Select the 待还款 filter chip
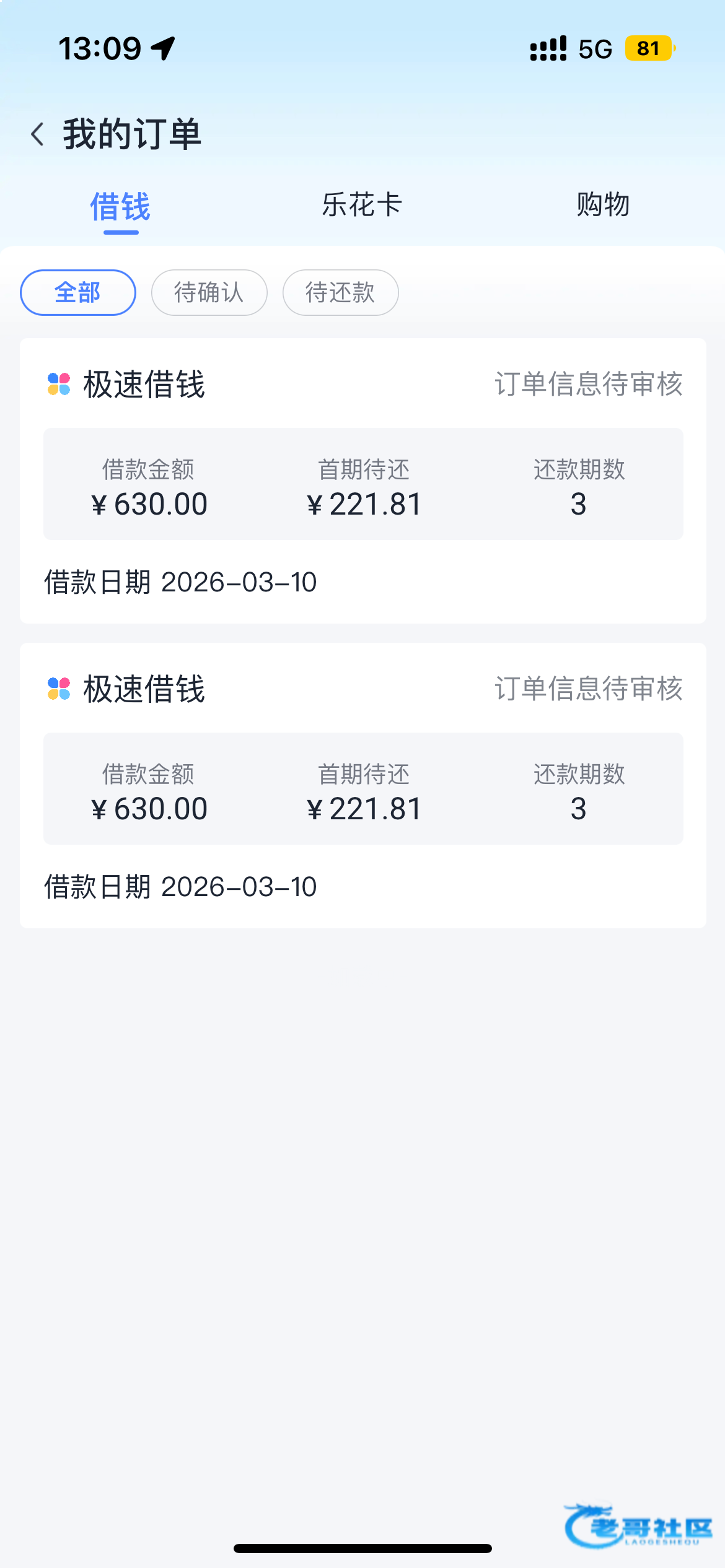Viewport: 725px width, 1568px height. [340, 292]
